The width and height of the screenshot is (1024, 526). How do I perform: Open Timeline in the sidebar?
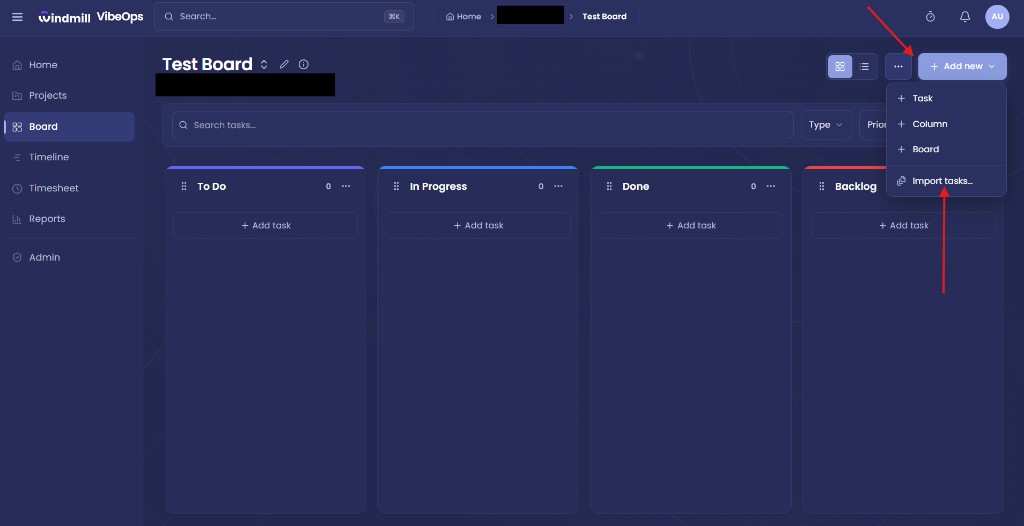tap(69, 157)
